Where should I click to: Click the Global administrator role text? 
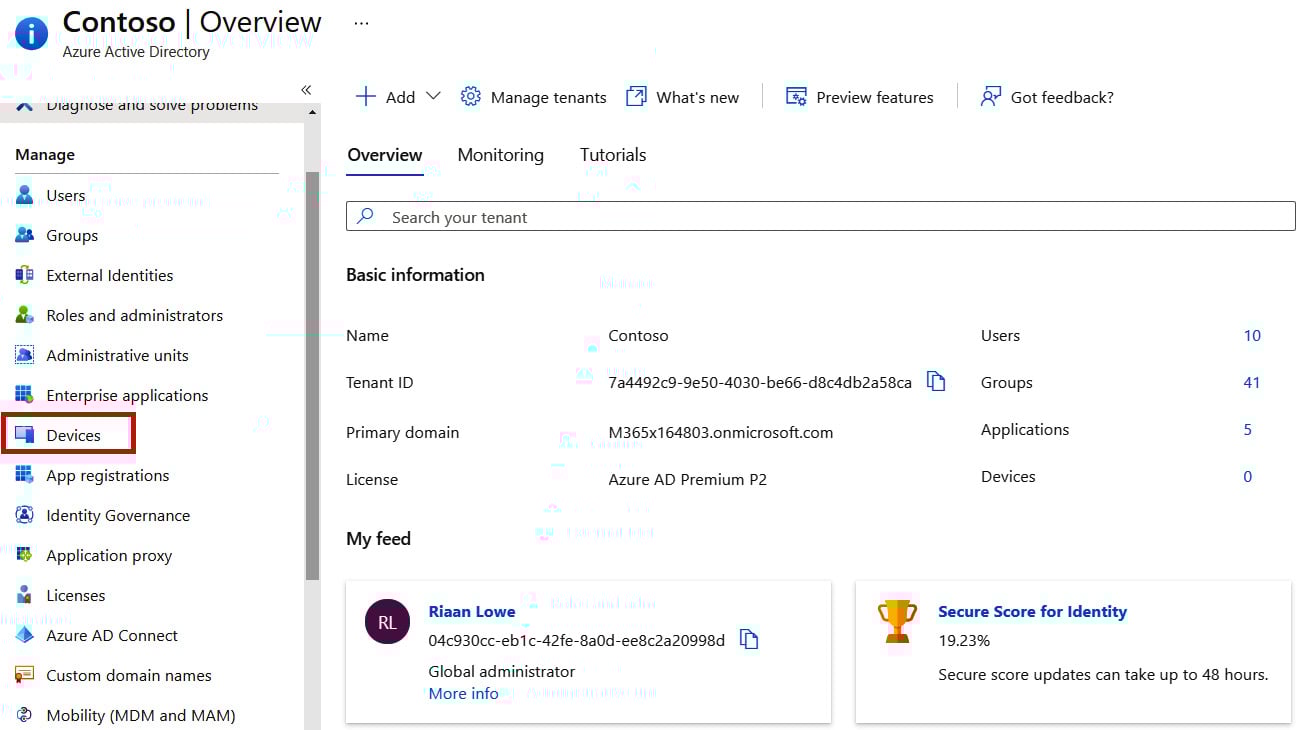pos(502,671)
